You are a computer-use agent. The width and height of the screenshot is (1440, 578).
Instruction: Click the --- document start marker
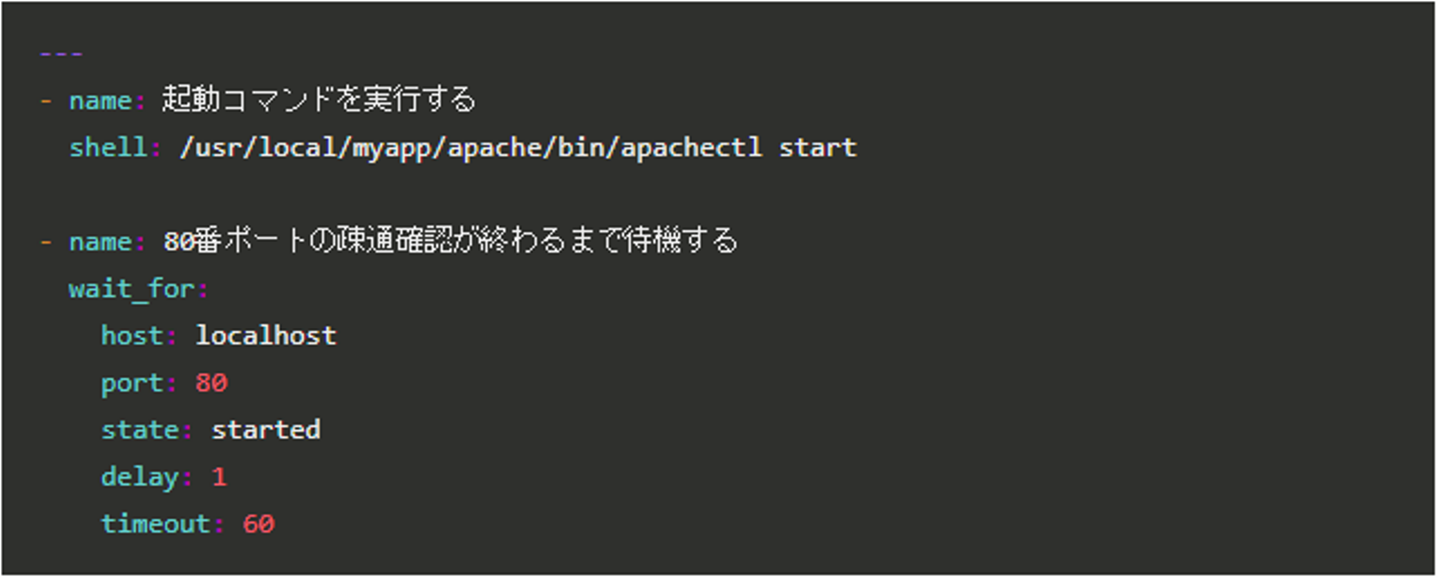click(x=61, y=54)
